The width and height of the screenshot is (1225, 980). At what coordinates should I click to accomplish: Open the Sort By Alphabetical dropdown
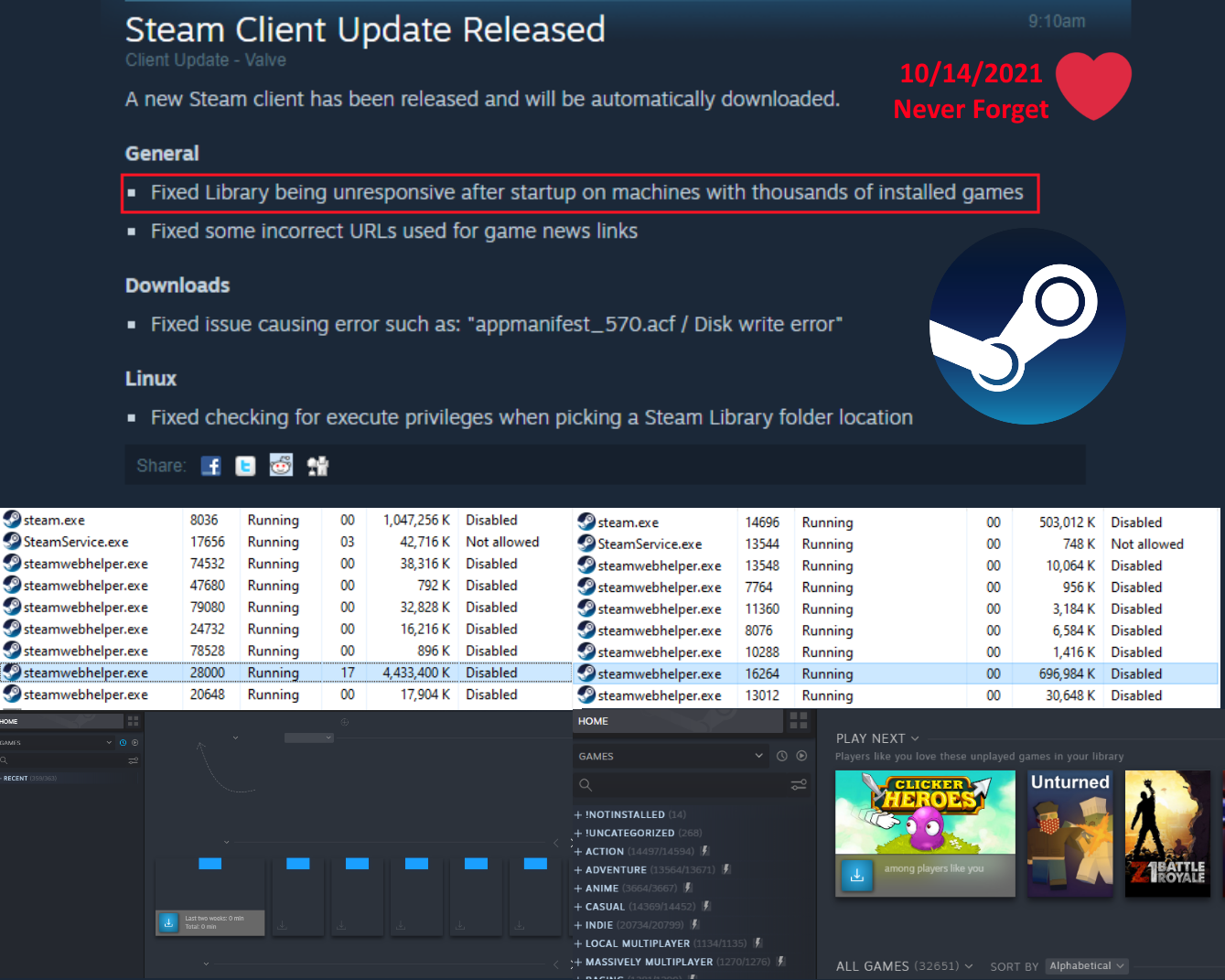pos(1087,966)
